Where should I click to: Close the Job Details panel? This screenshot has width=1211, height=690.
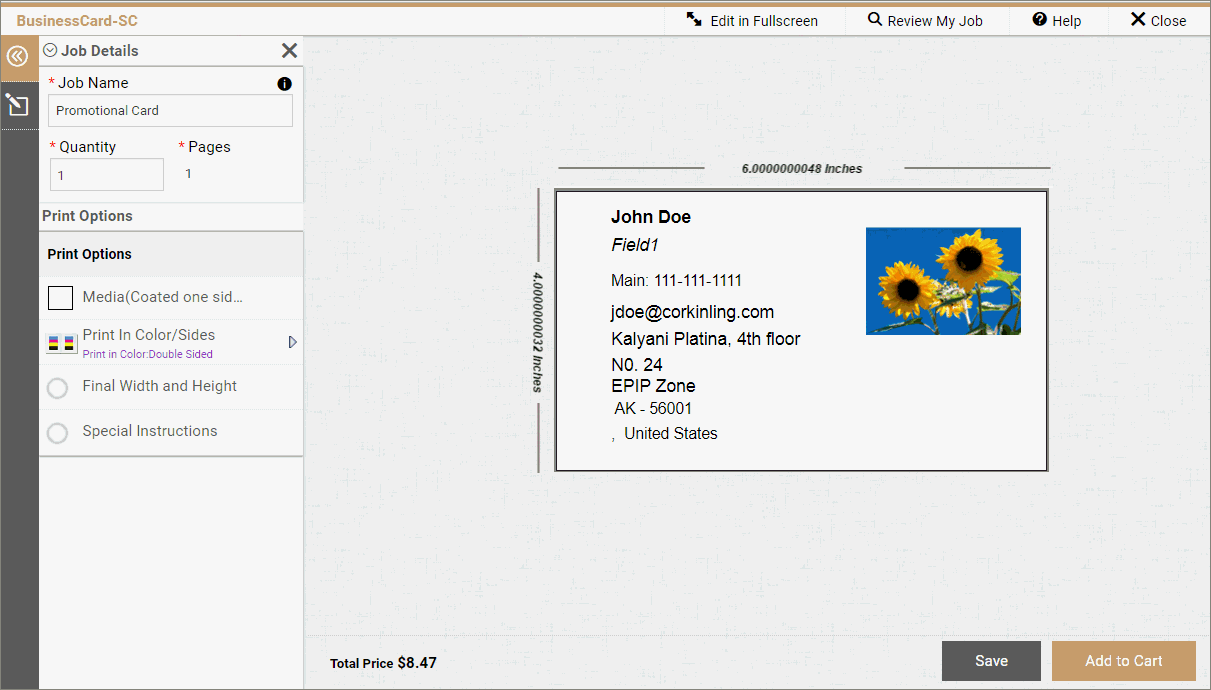pos(289,51)
